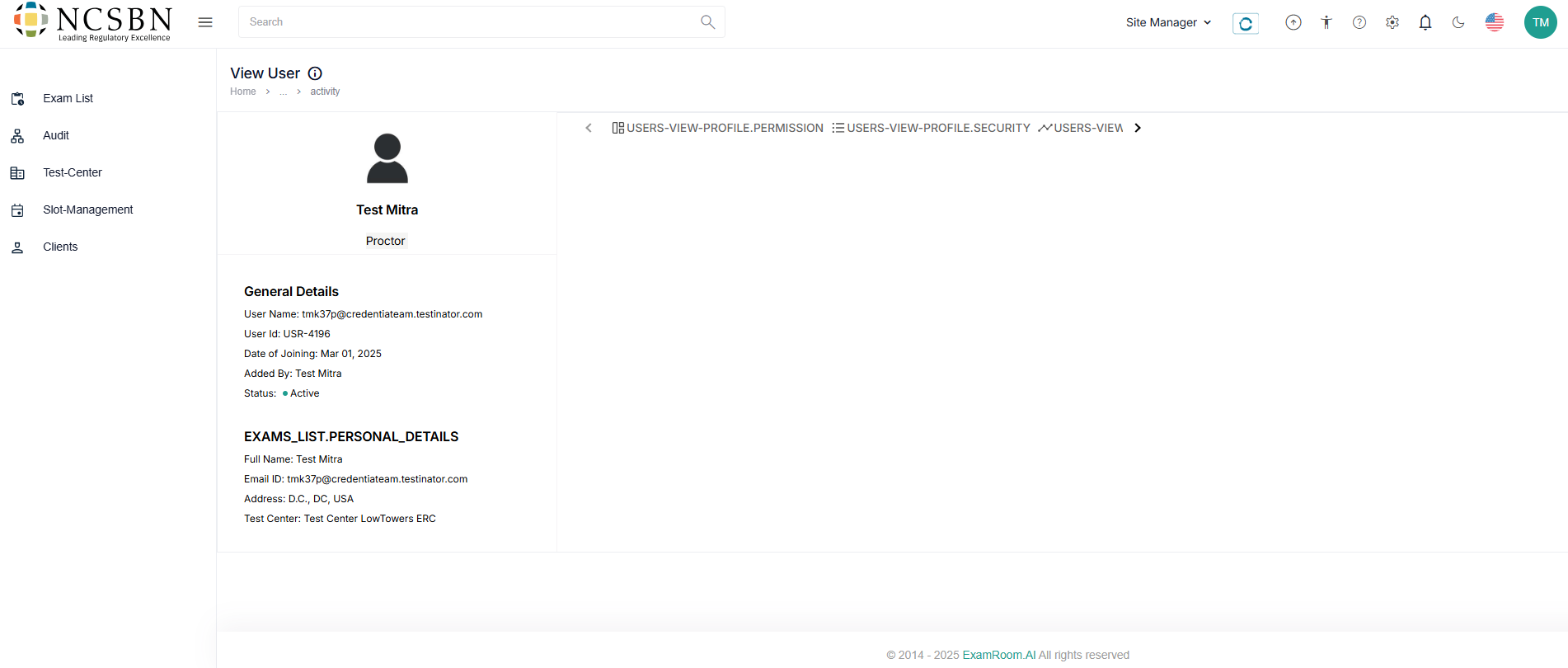This screenshot has height=668, width=1568.
Task: Open Slot-Management in the sidebar
Action: click(x=88, y=209)
